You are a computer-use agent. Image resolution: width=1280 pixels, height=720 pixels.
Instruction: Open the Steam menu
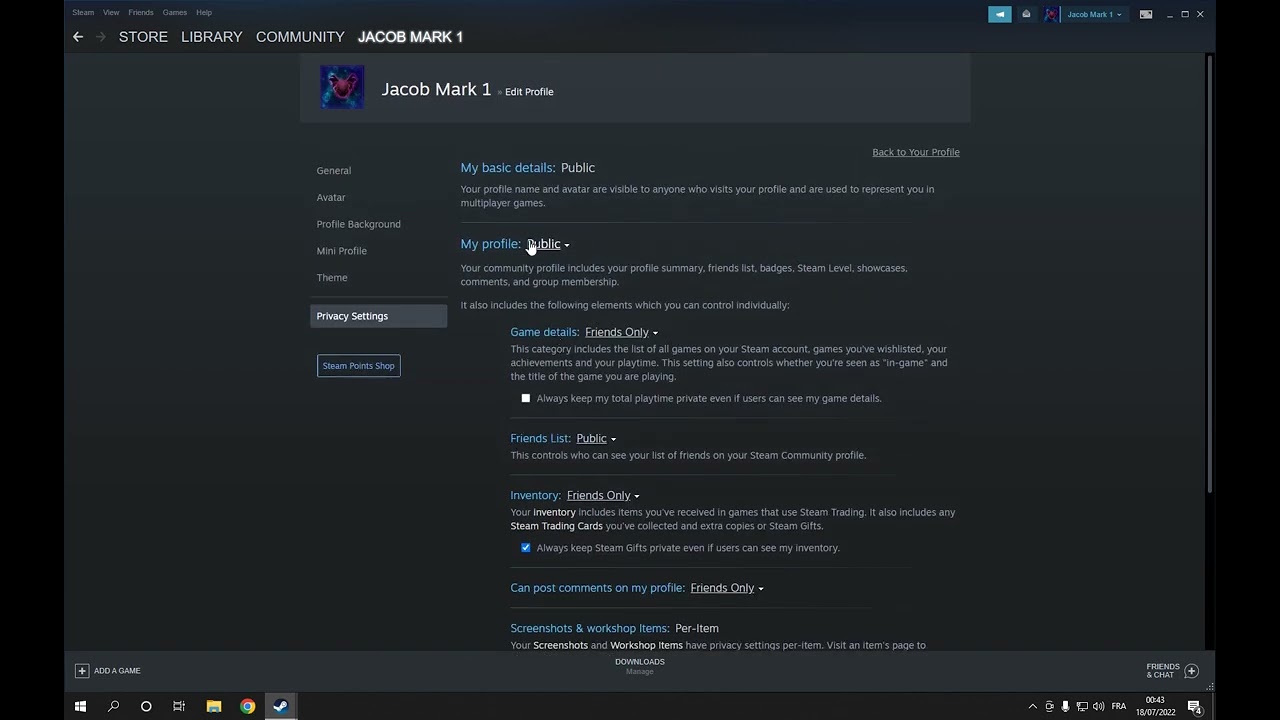pos(83,12)
